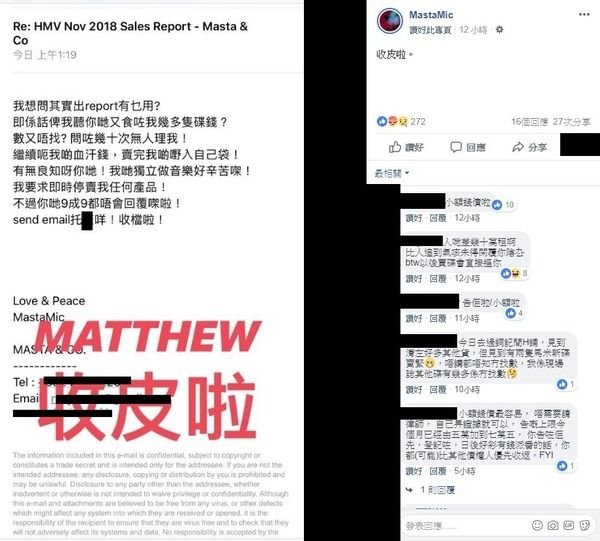Screen dimensions: 600x541
Task: Click the post privacy gear icon
Action: 499,29
